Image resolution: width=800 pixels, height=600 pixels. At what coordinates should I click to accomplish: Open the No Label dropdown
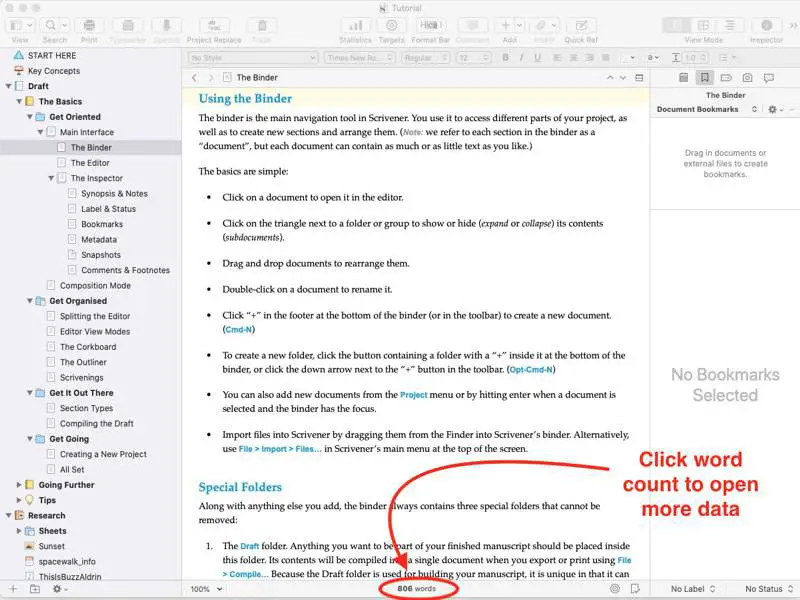(693, 589)
